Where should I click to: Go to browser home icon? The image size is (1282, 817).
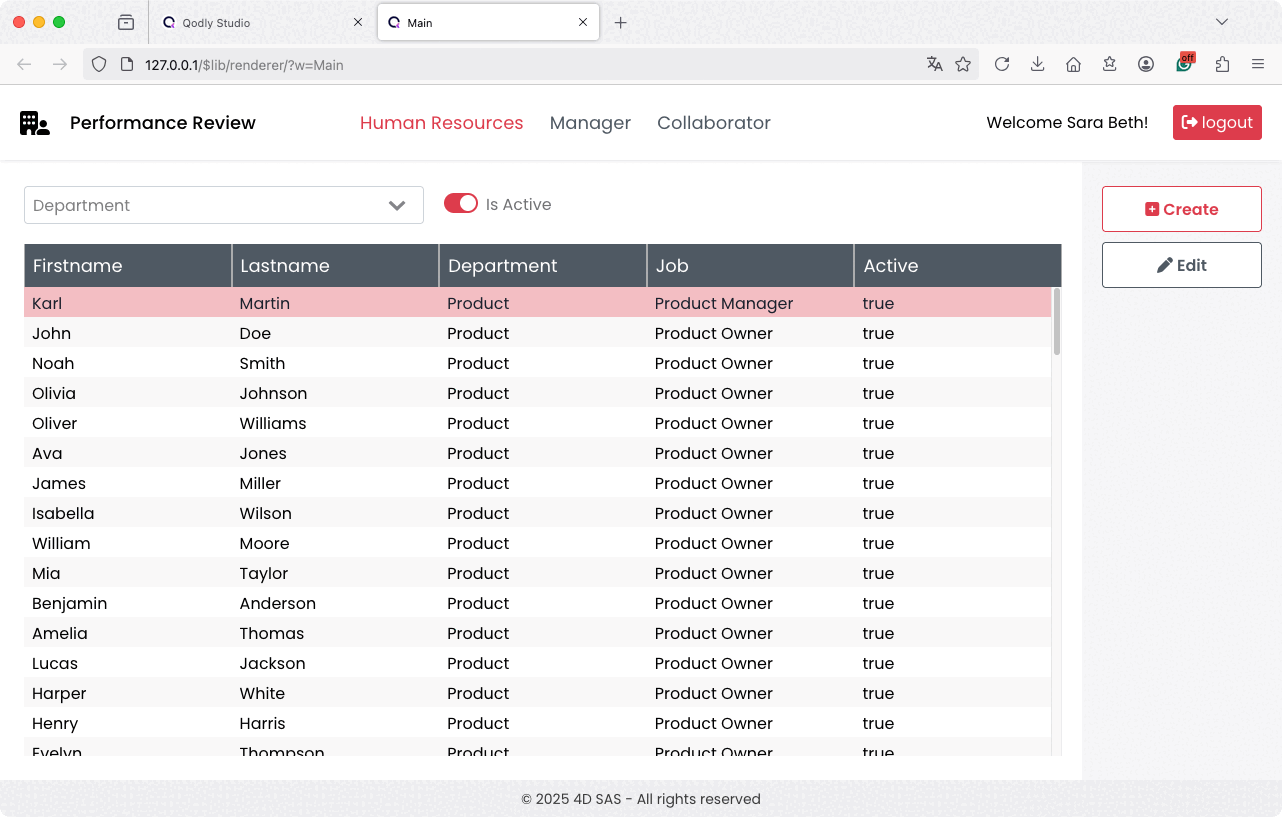[x=1073, y=64]
